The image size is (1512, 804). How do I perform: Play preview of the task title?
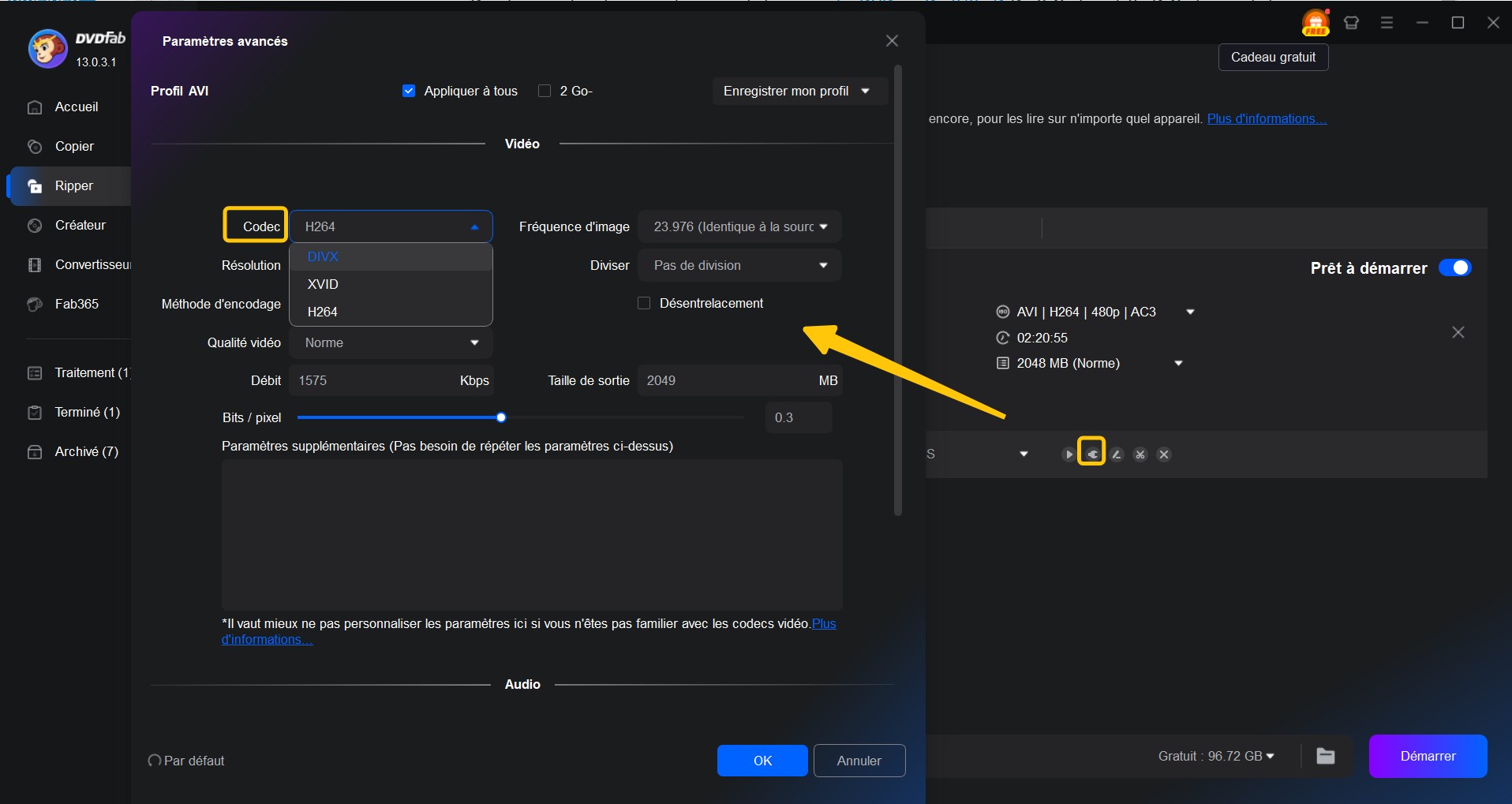pyautogui.click(x=1069, y=454)
